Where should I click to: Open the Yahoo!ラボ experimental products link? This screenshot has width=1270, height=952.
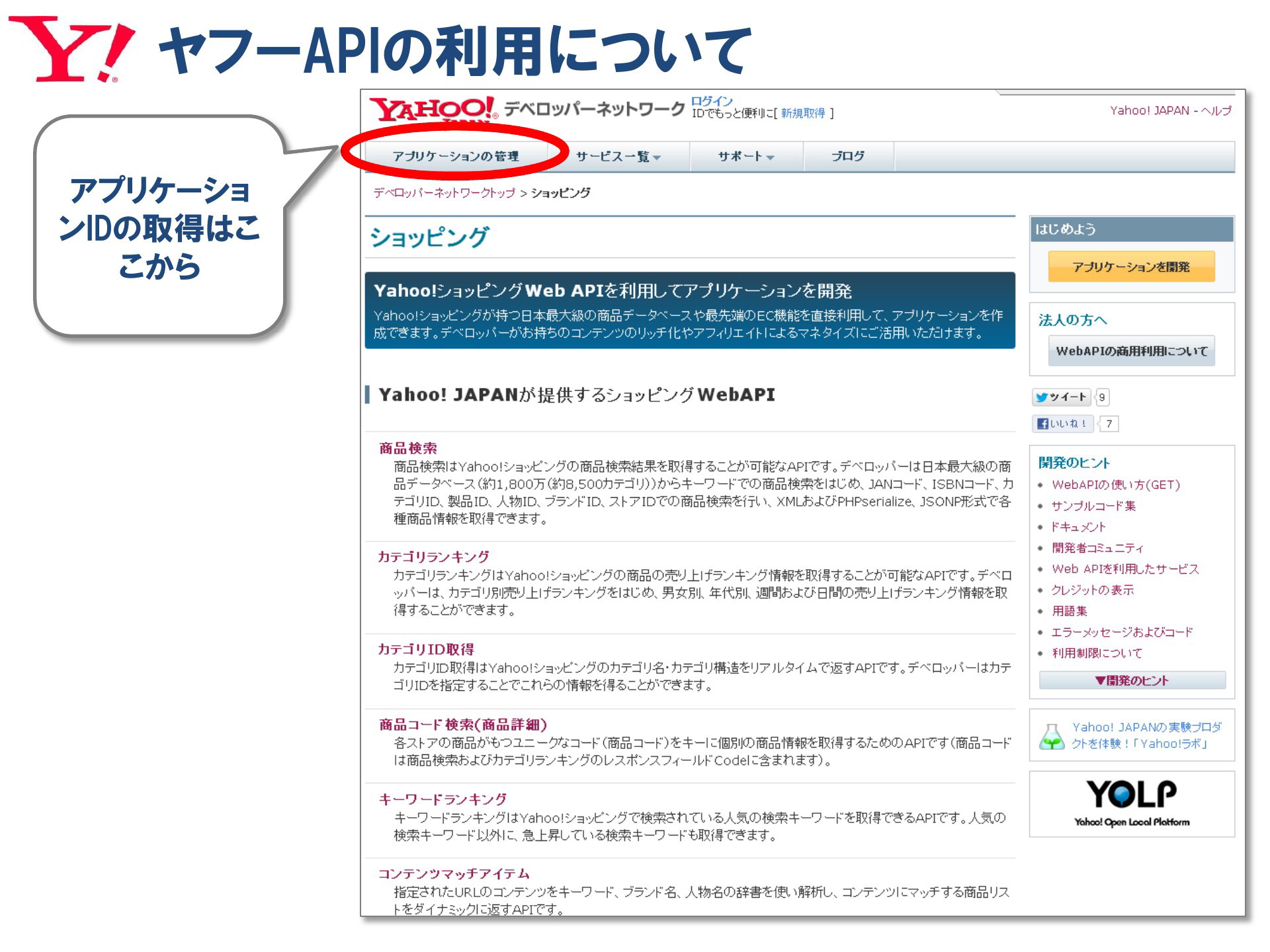1146,735
